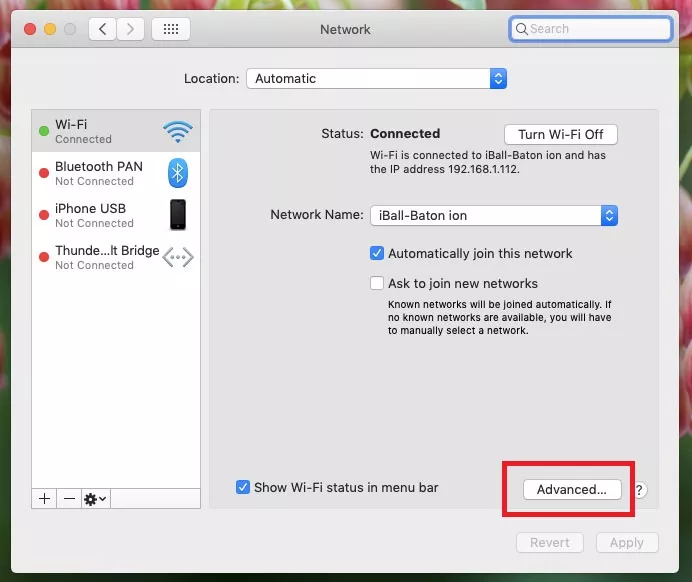Click the Thunderbolt Bridge arrows icon

(x=178, y=257)
